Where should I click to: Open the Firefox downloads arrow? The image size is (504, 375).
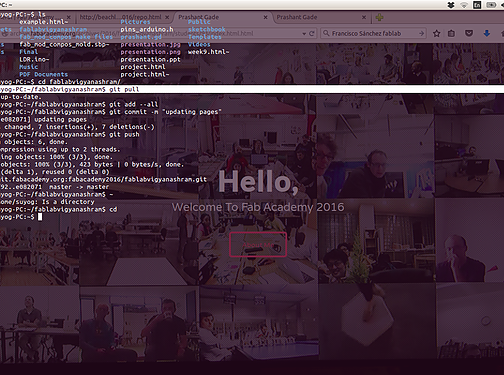tap(487, 33)
